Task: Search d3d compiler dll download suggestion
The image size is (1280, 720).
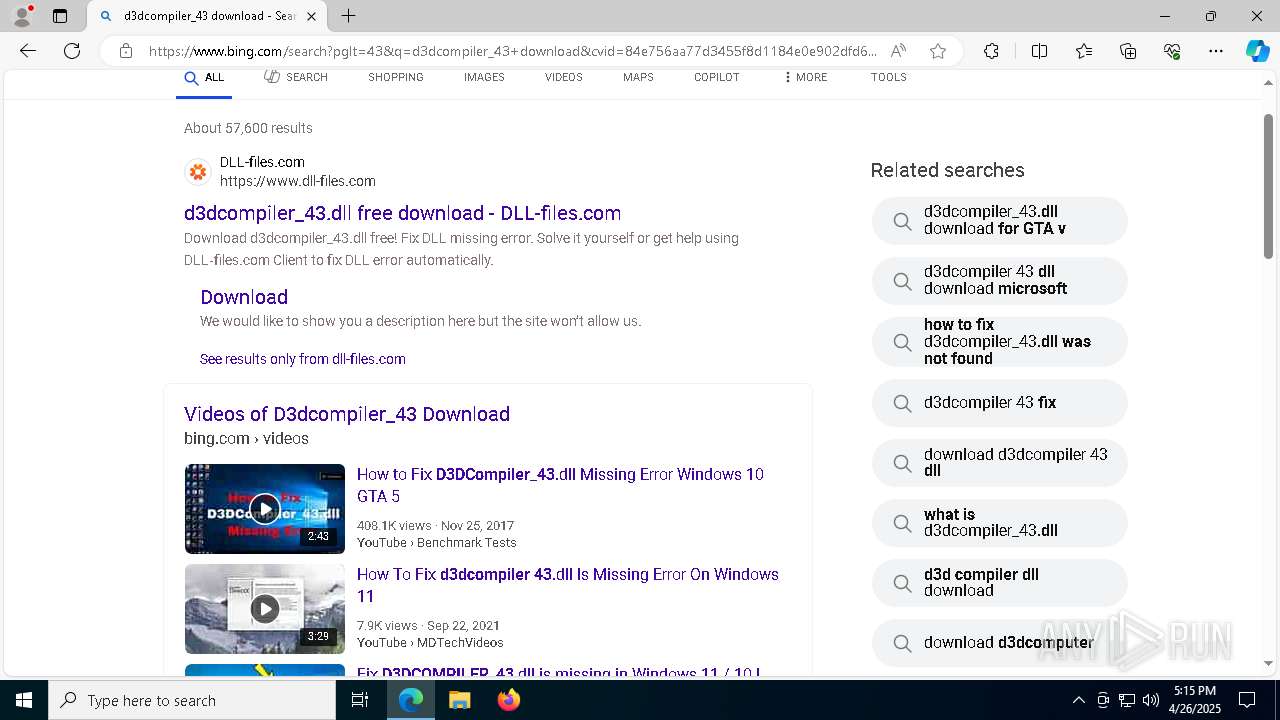Action: click(x=1000, y=583)
